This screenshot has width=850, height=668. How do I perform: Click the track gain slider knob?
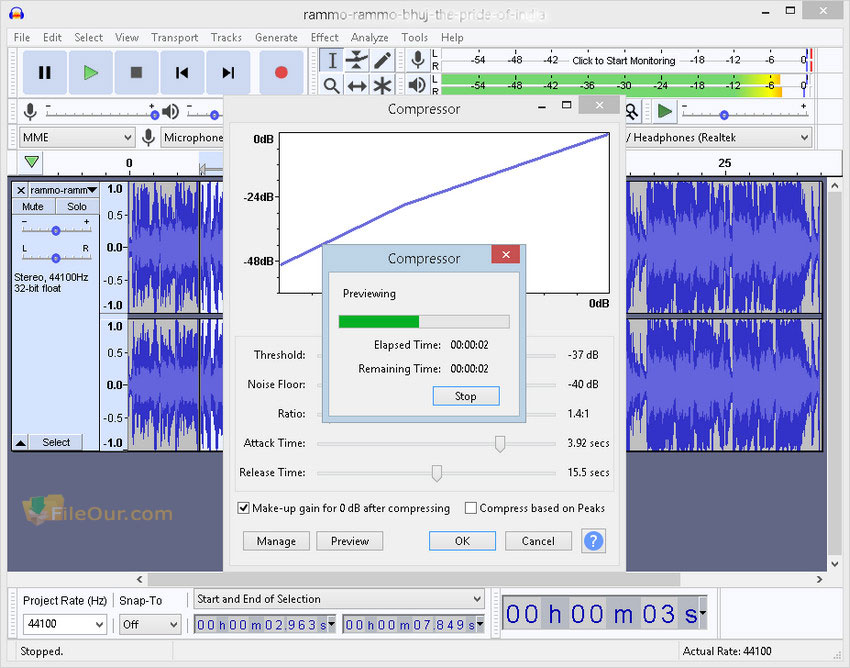[x=56, y=231]
